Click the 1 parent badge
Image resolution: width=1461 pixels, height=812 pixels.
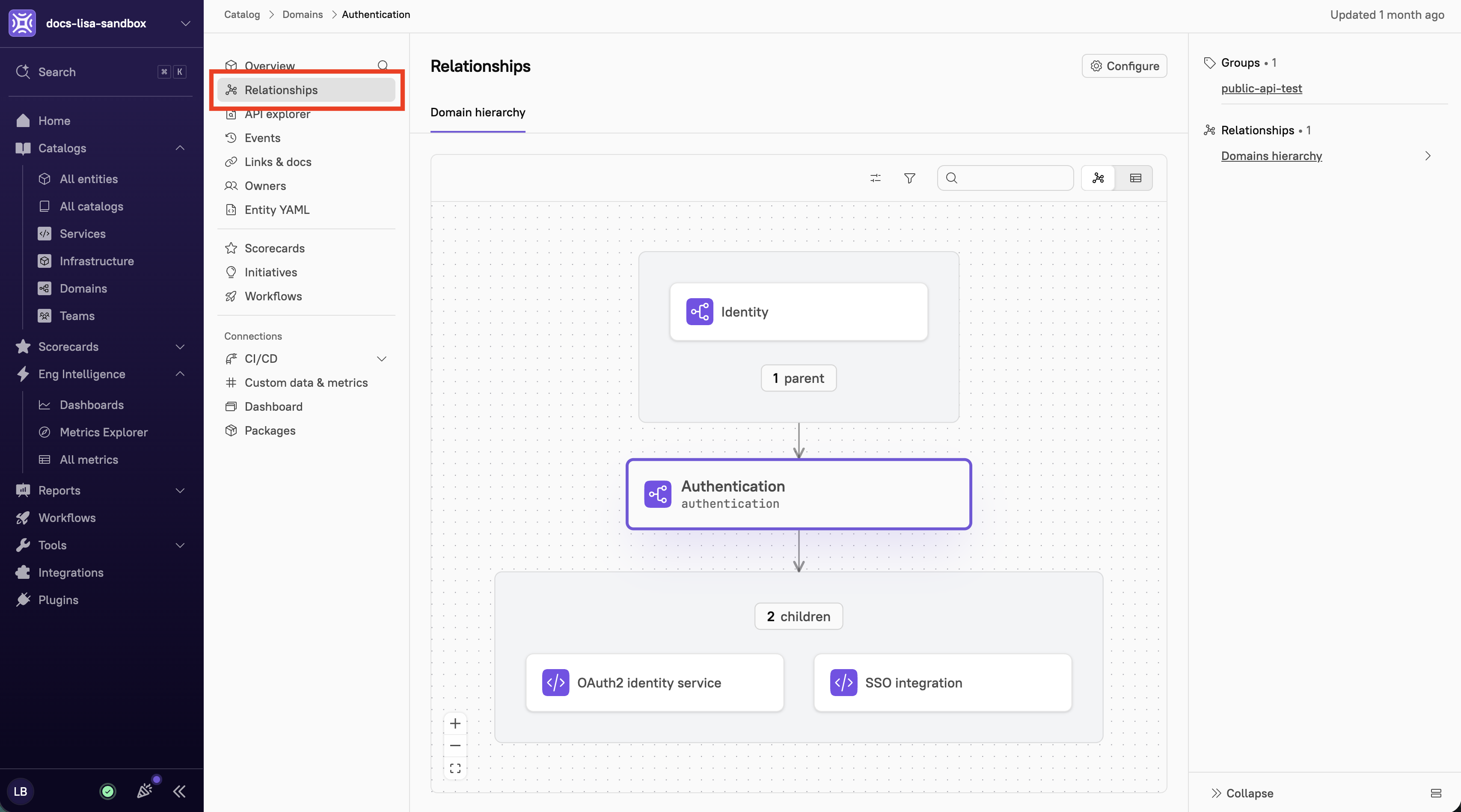[799, 378]
